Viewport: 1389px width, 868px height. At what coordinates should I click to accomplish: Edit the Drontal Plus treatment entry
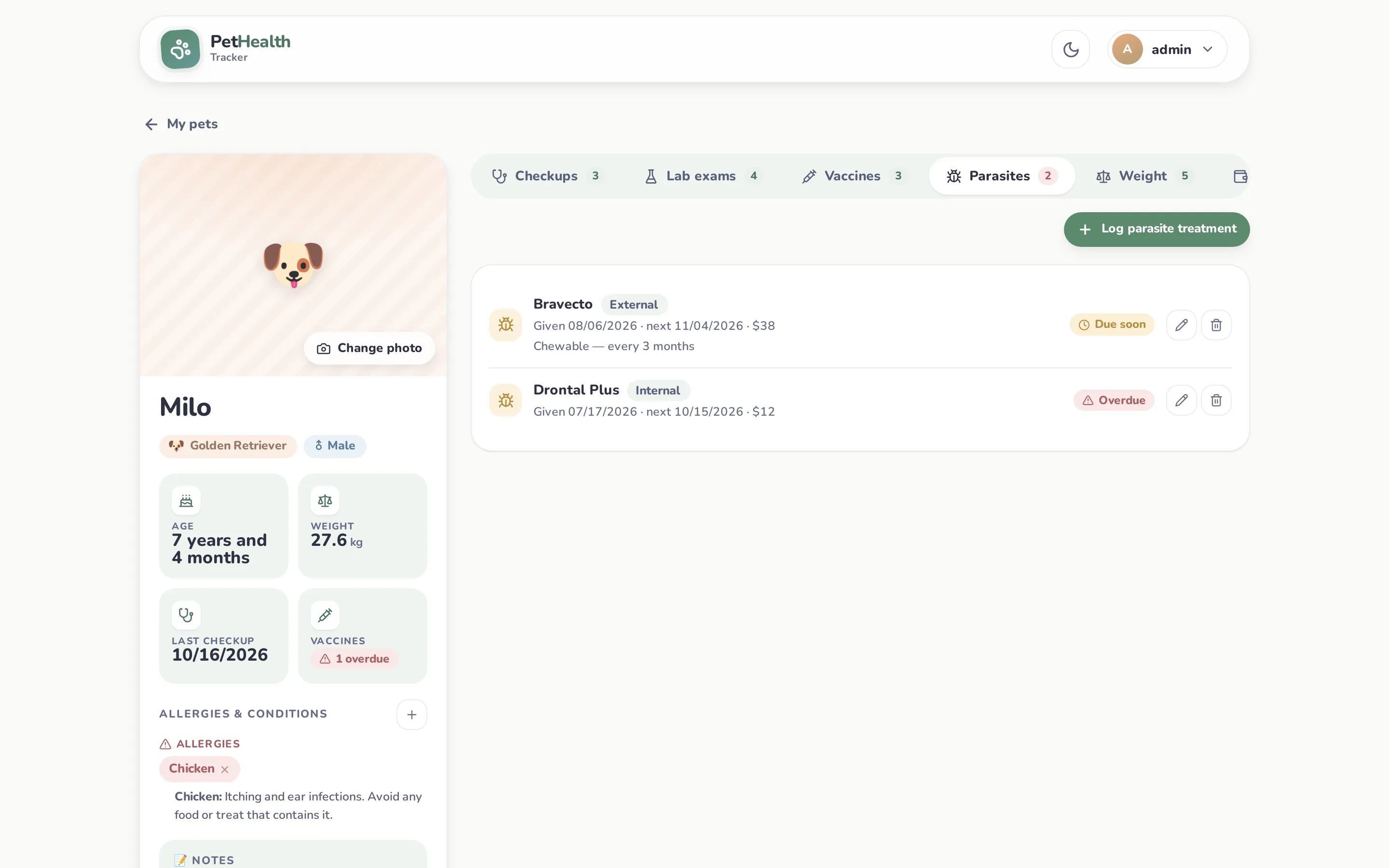pyautogui.click(x=1181, y=400)
